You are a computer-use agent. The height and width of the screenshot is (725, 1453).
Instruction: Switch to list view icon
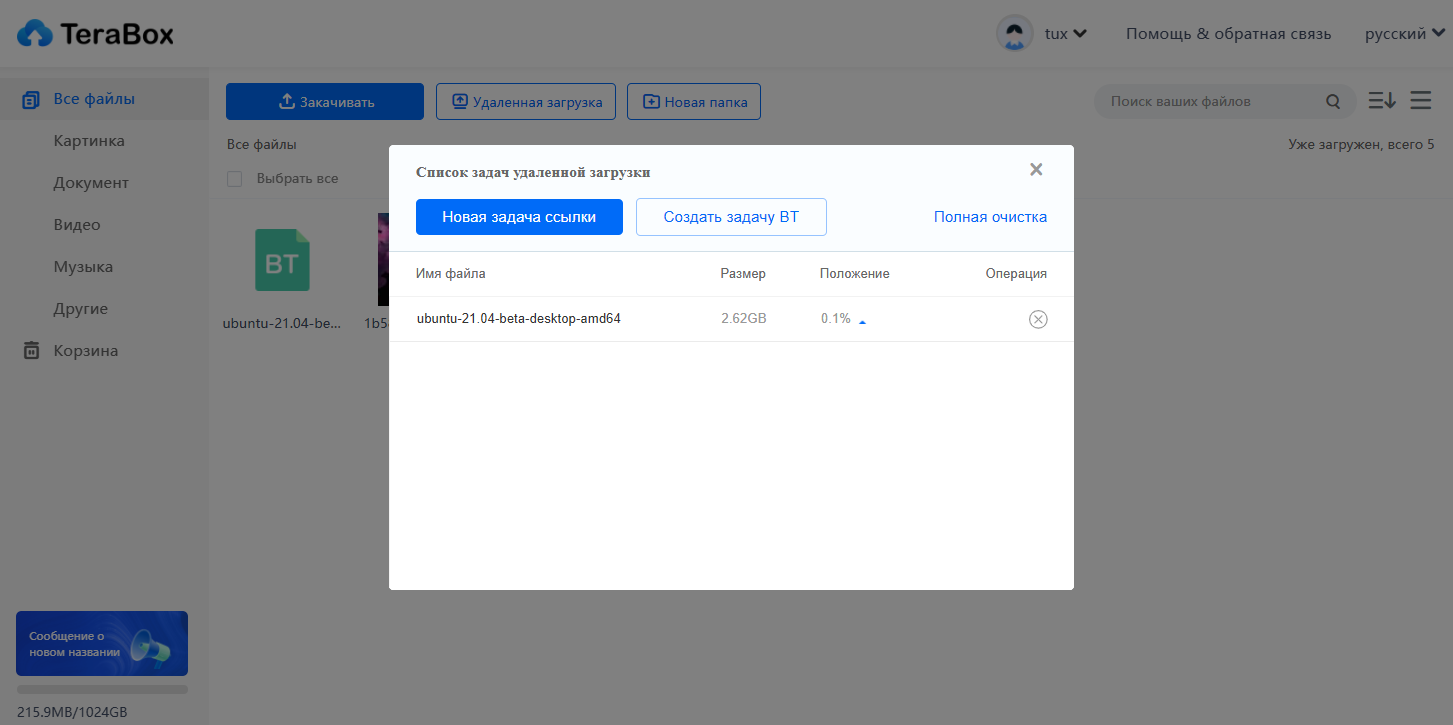(1420, 101)
